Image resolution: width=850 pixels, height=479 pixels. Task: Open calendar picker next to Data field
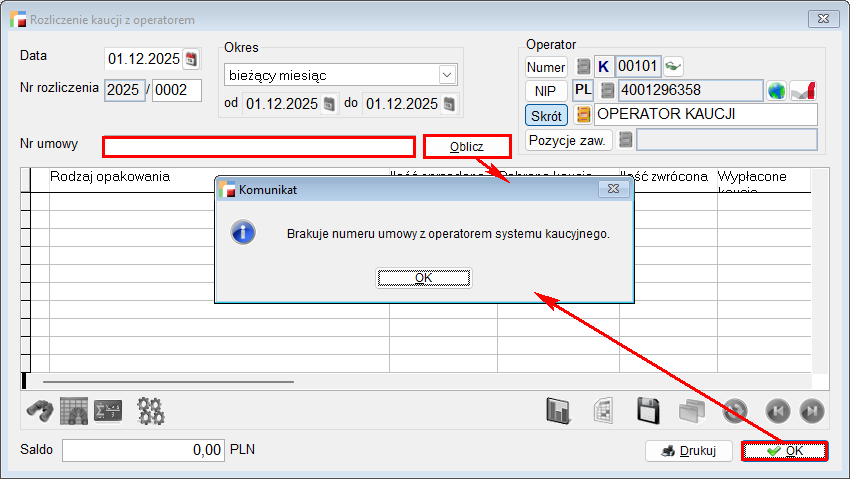[192, 58]
